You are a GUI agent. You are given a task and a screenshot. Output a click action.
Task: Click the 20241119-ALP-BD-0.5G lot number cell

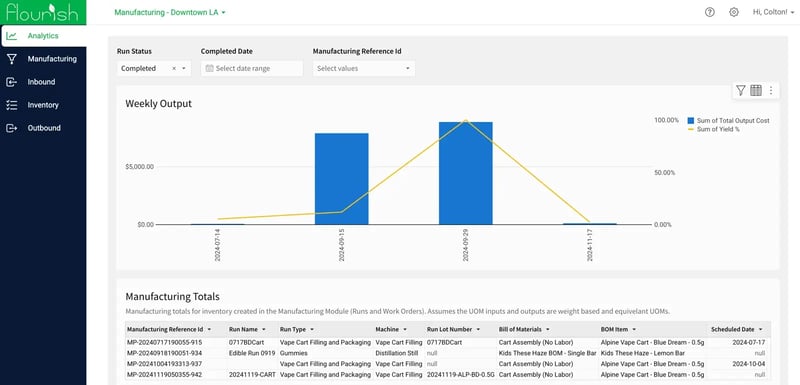point(461,374)
